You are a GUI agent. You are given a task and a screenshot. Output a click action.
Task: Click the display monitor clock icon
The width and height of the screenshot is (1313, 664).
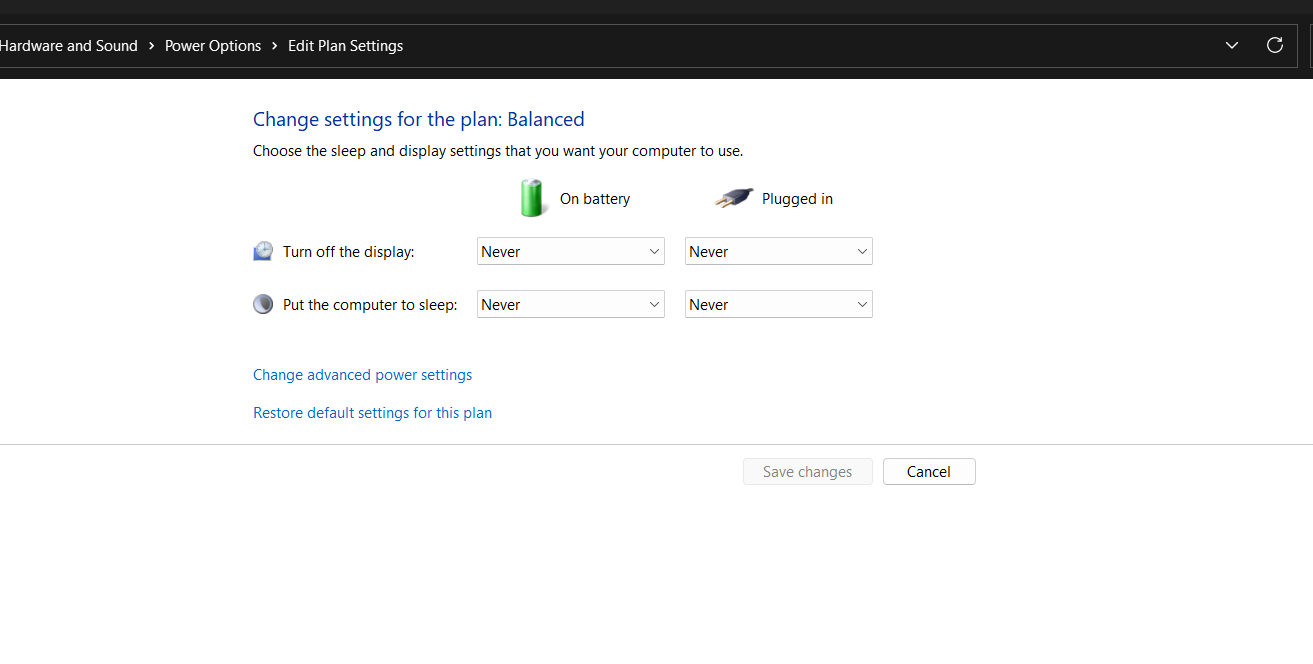pyautogui.click(x=263, y=251)
